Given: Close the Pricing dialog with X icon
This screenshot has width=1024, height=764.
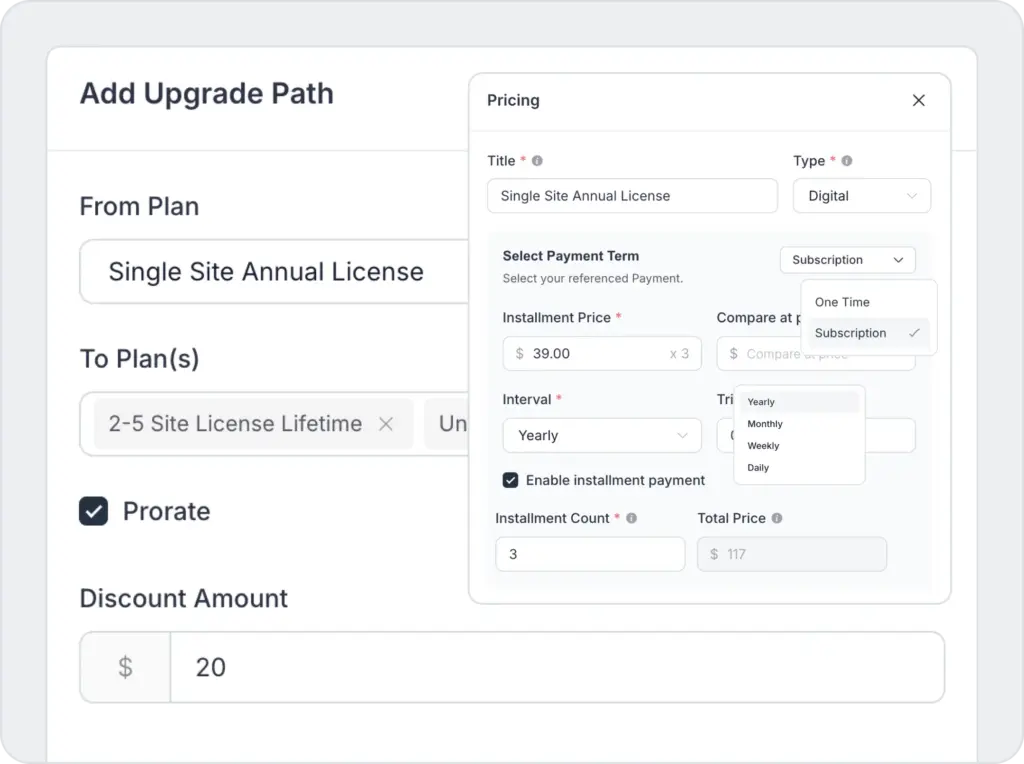Looking at the screenshot, I should click(918, 100).
